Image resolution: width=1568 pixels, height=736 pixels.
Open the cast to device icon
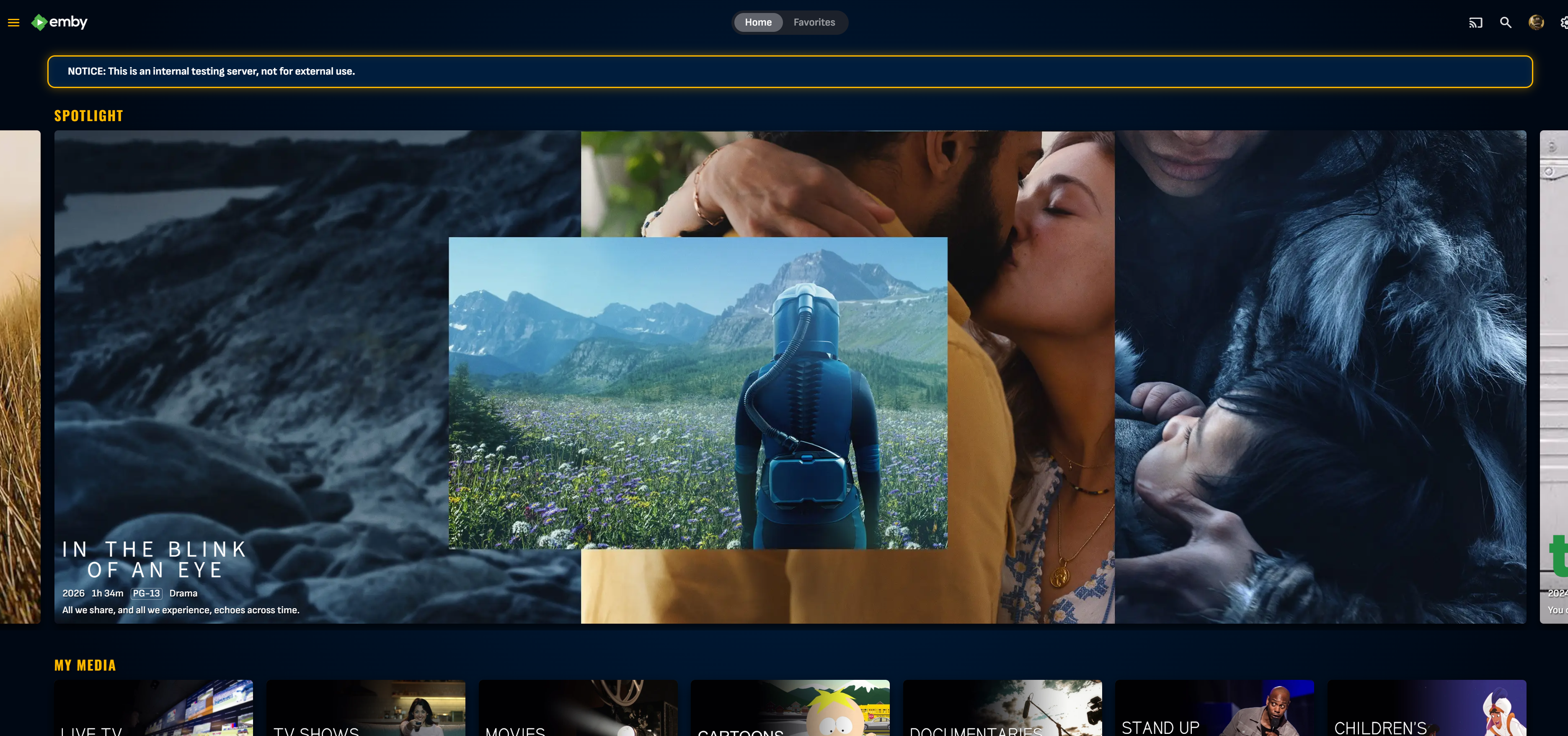coord(1475,23)
